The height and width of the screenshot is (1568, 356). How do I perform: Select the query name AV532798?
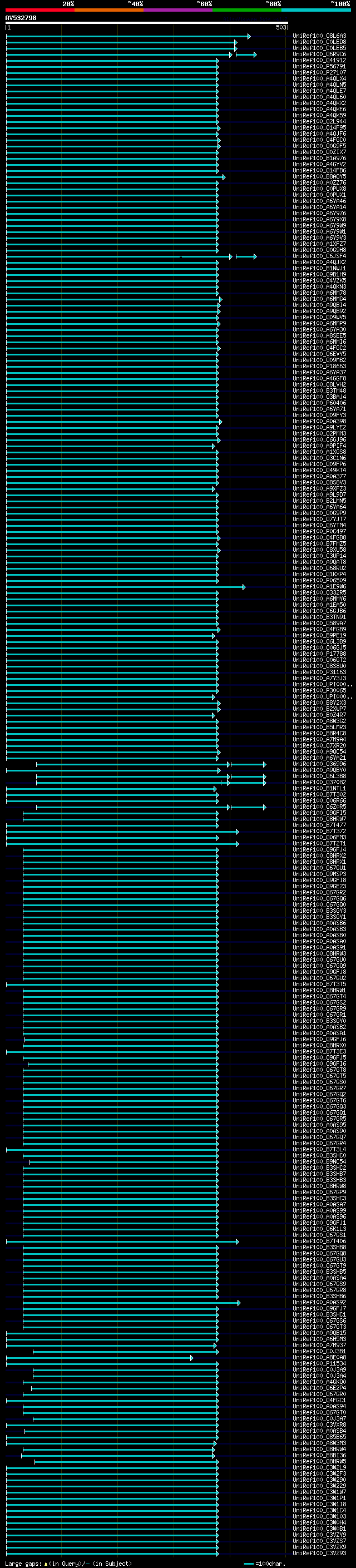(x=21, y=18)
